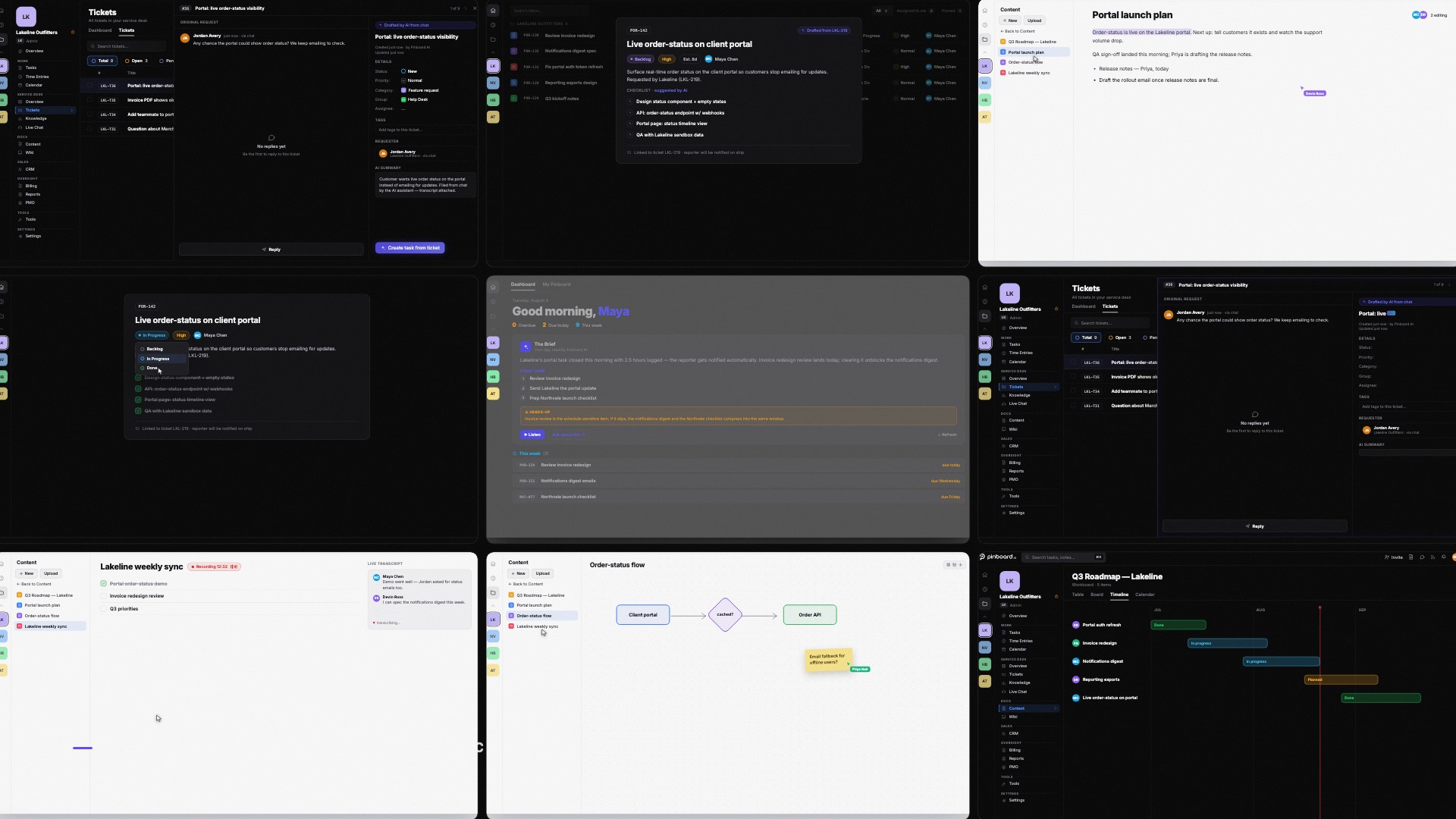Click Listen button in The Brief card
Screen dimensions: 1456x819
pyautogui.click(x=532, y=435)
